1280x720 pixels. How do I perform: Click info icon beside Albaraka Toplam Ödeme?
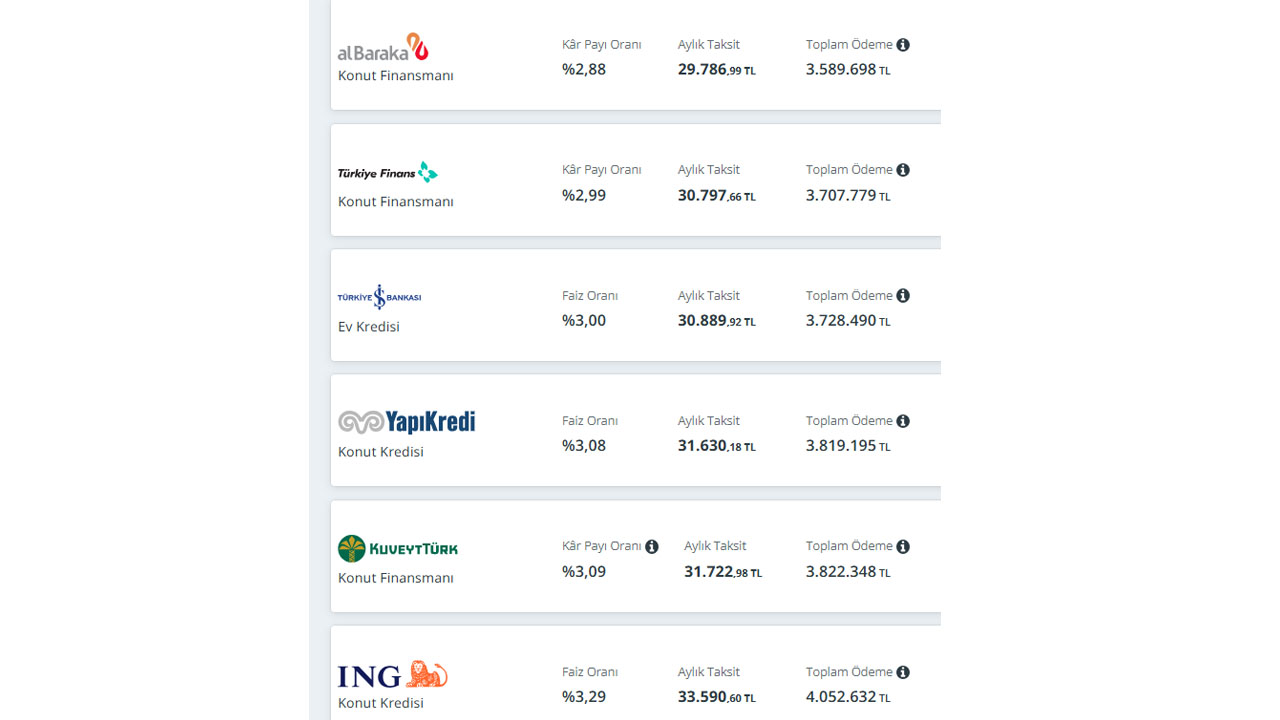(x=903, y=45)
